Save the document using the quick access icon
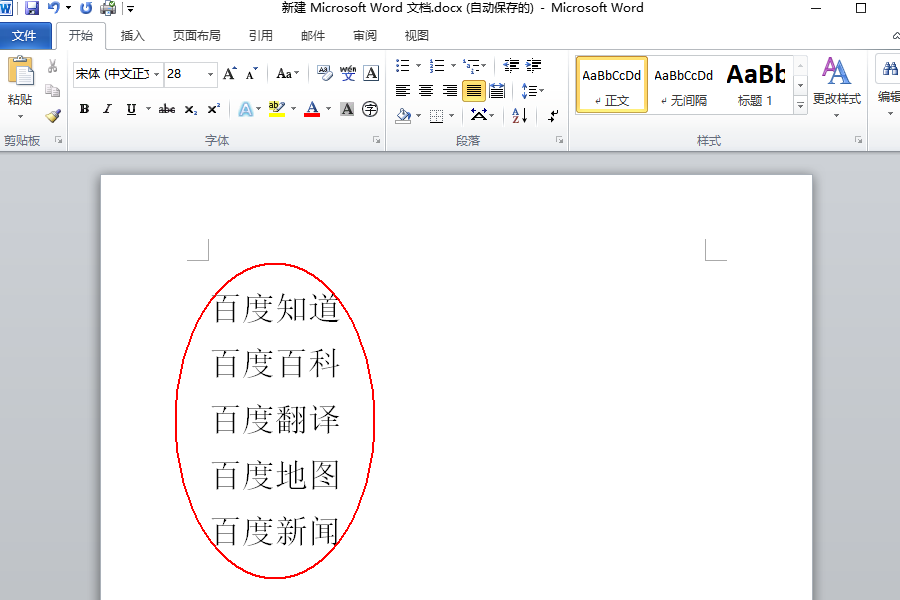This screenshot has width=900, height=600. (32, 8)
